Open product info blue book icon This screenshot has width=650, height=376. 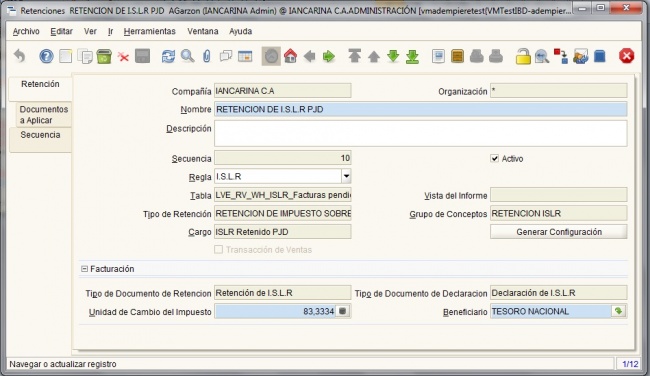click(x=599, y=56)
